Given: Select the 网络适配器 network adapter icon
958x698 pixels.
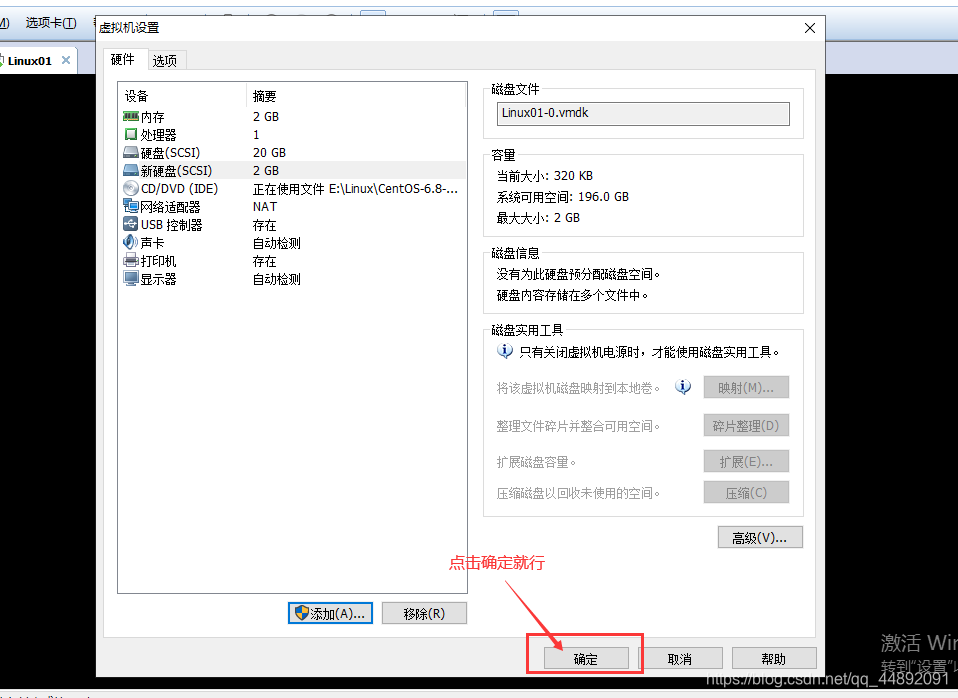Looking at the screenshot, I should click(131, 207).
